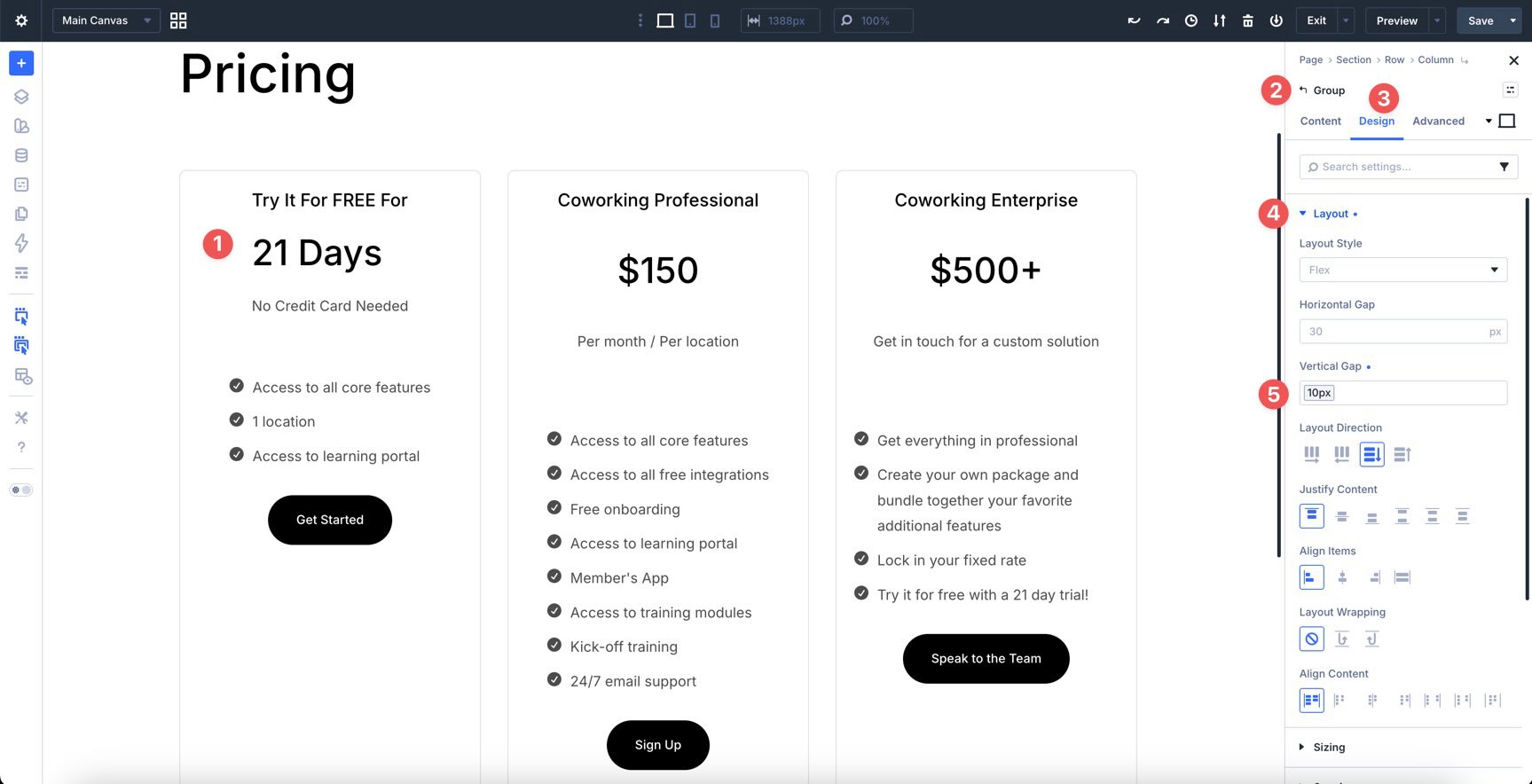The height and width of the screenshot is (784, 1532).
Task: Click the blue add module plus button
Action: click(21, 63)
